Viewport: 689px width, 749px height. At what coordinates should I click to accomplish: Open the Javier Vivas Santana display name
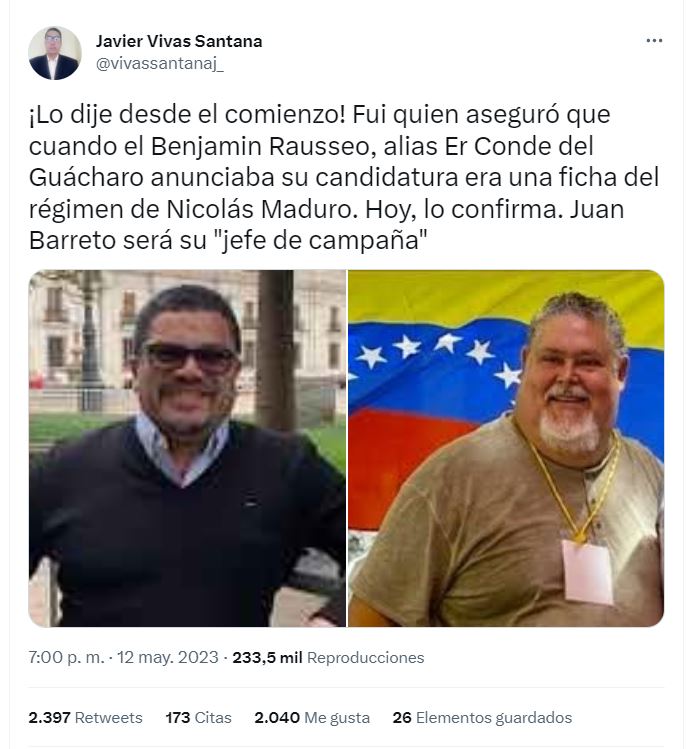pyautogui.click(x=179, y=42)
